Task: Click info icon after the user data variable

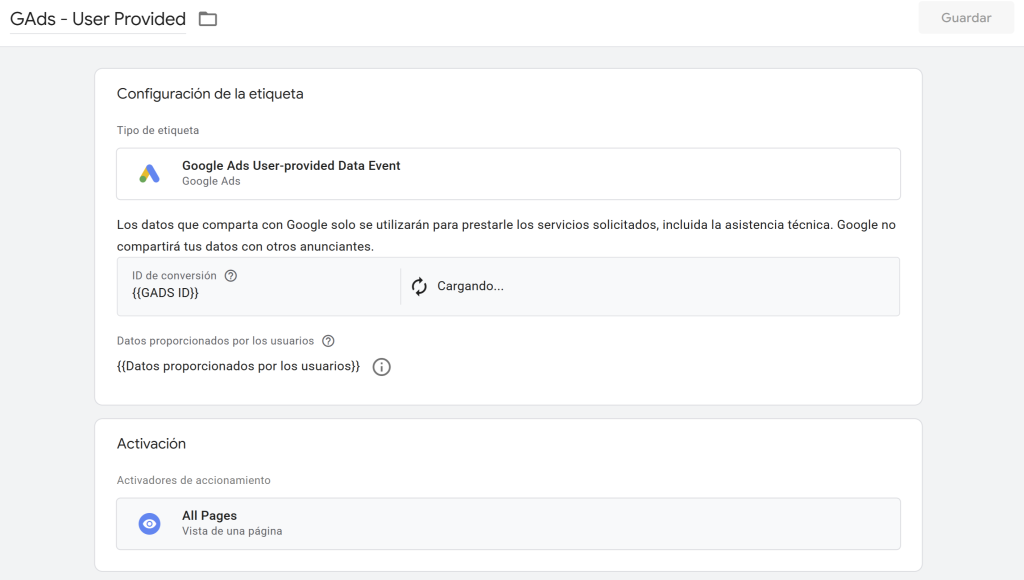Action: [381, 367]
